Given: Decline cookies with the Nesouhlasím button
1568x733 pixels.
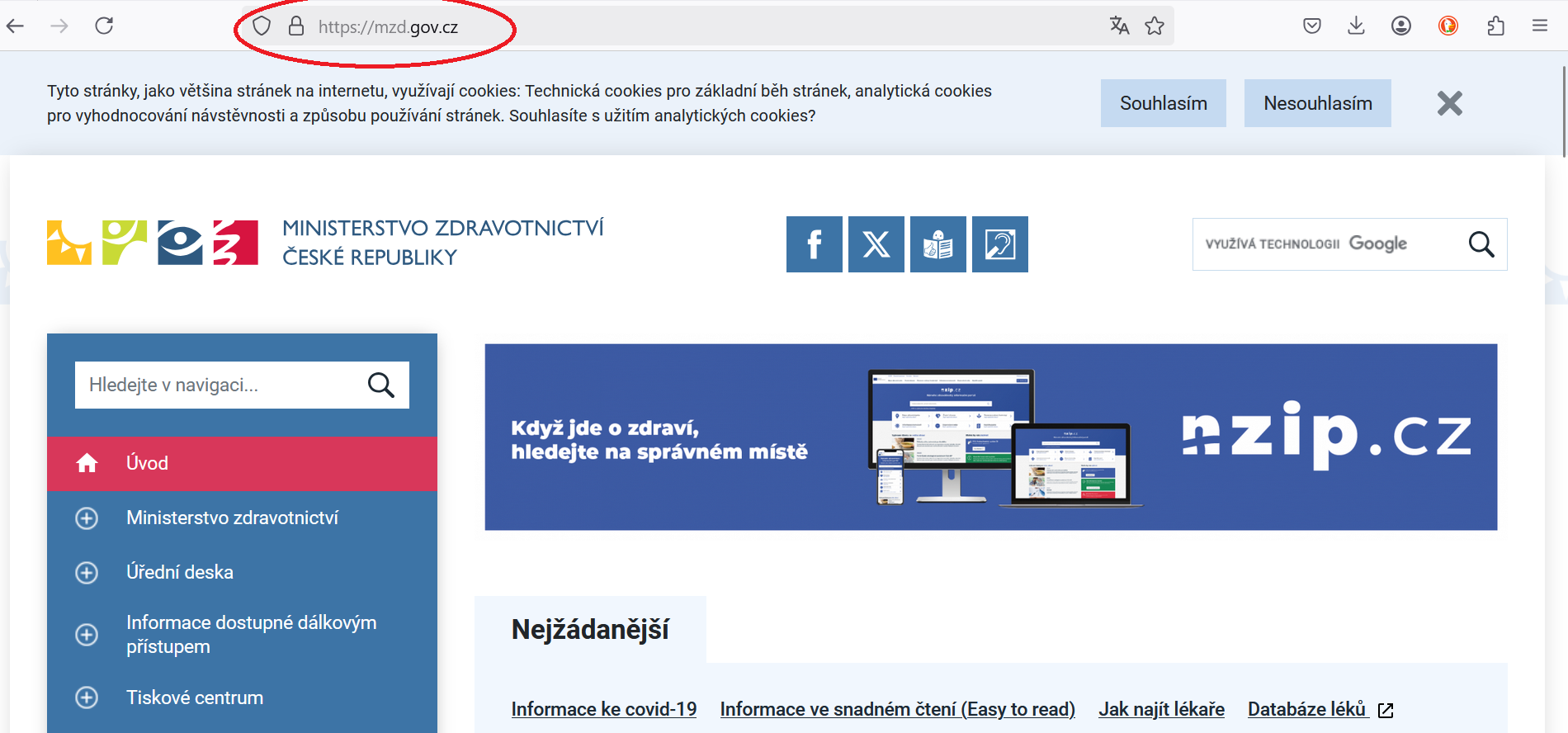Looking at the screenshot, I should pyautogui.click(x=1317, y=103).
